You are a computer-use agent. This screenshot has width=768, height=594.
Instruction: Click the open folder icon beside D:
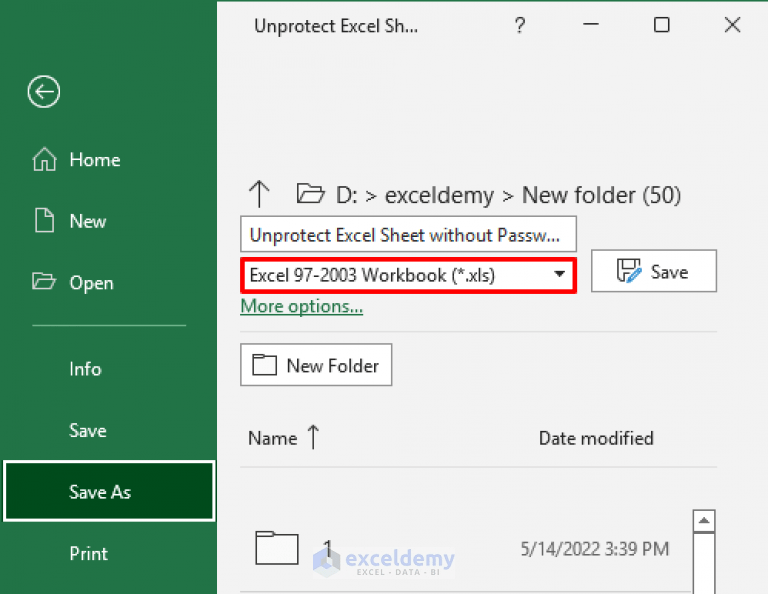coord(311,193)
